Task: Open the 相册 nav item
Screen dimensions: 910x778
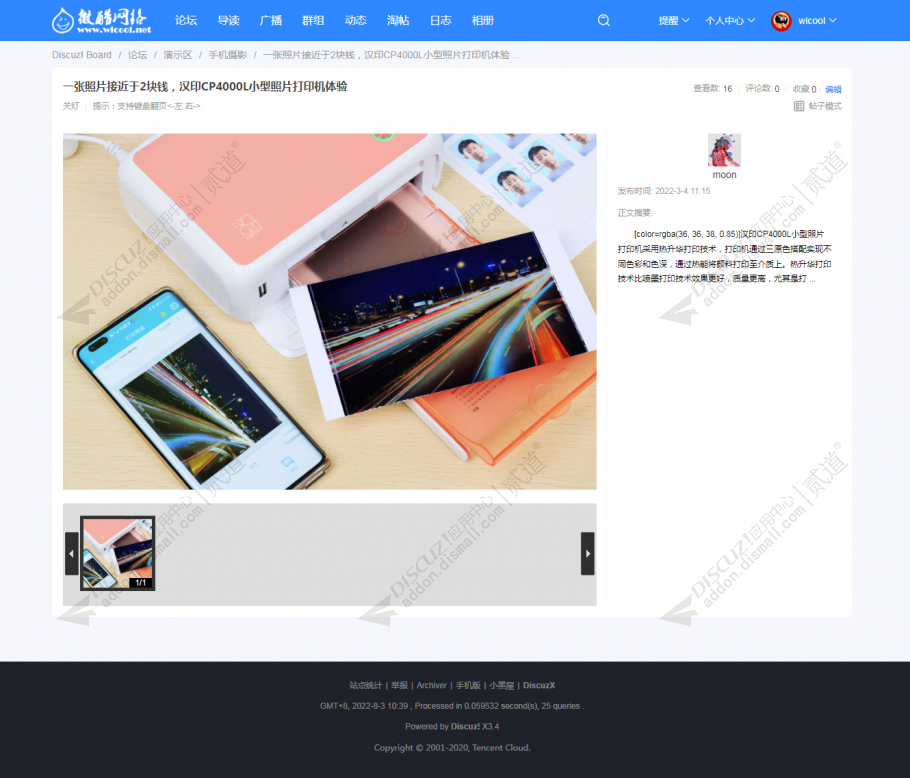Action: [x=482, y=20]
